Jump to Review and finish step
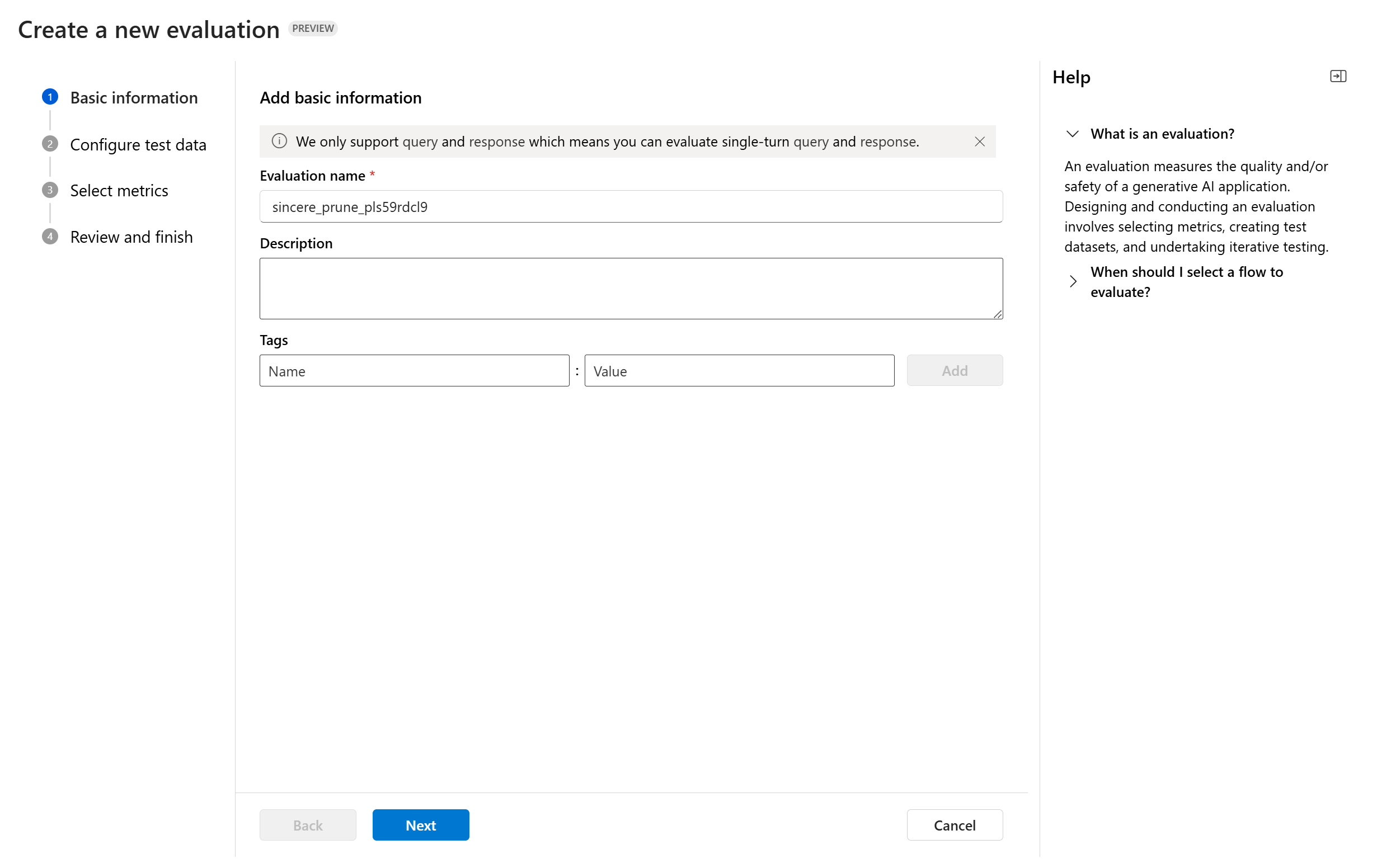 (x=131, y=237)
